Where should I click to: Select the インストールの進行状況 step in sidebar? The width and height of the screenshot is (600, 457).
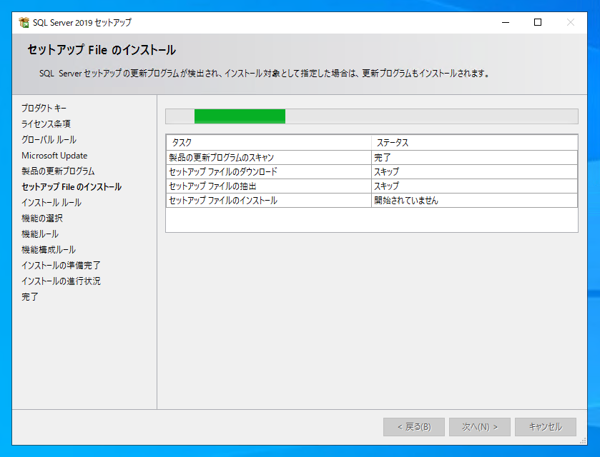click(61, 281)
